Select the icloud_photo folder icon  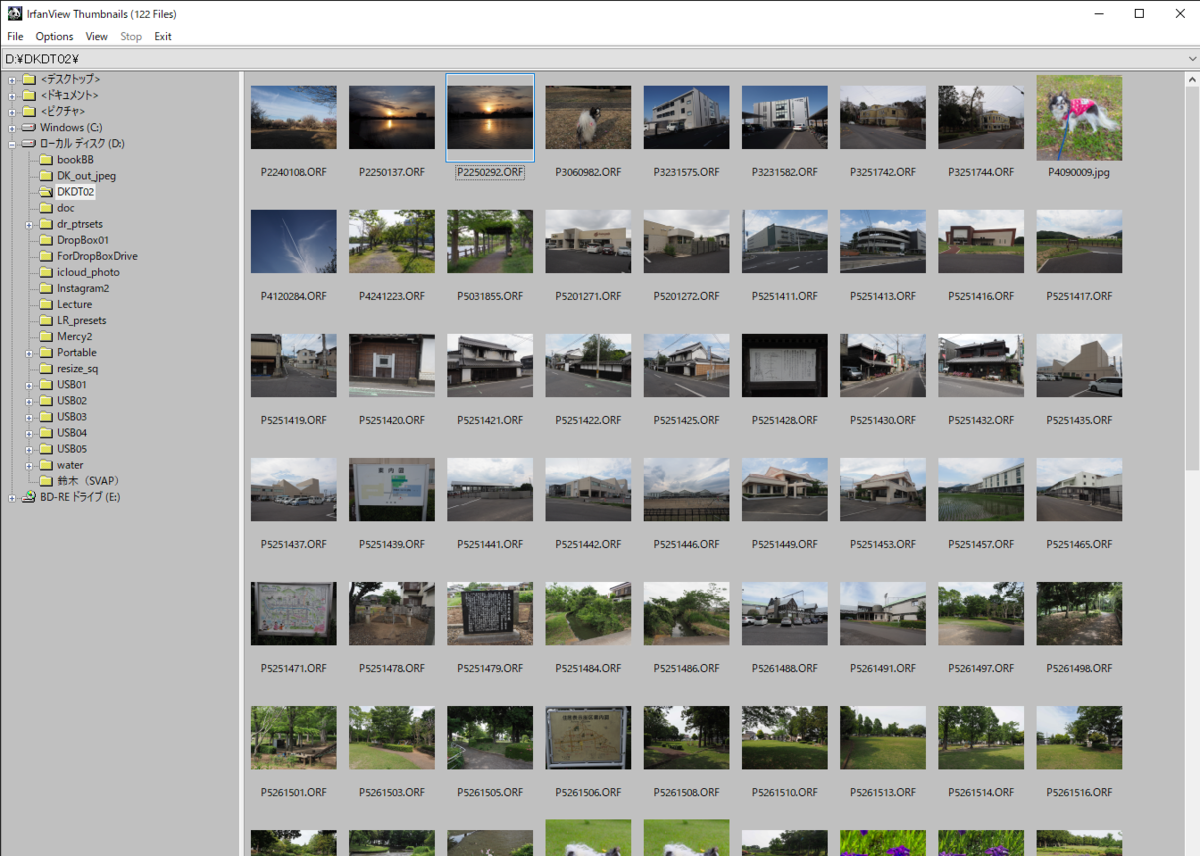pyautogui.click(x=46, y=272)
